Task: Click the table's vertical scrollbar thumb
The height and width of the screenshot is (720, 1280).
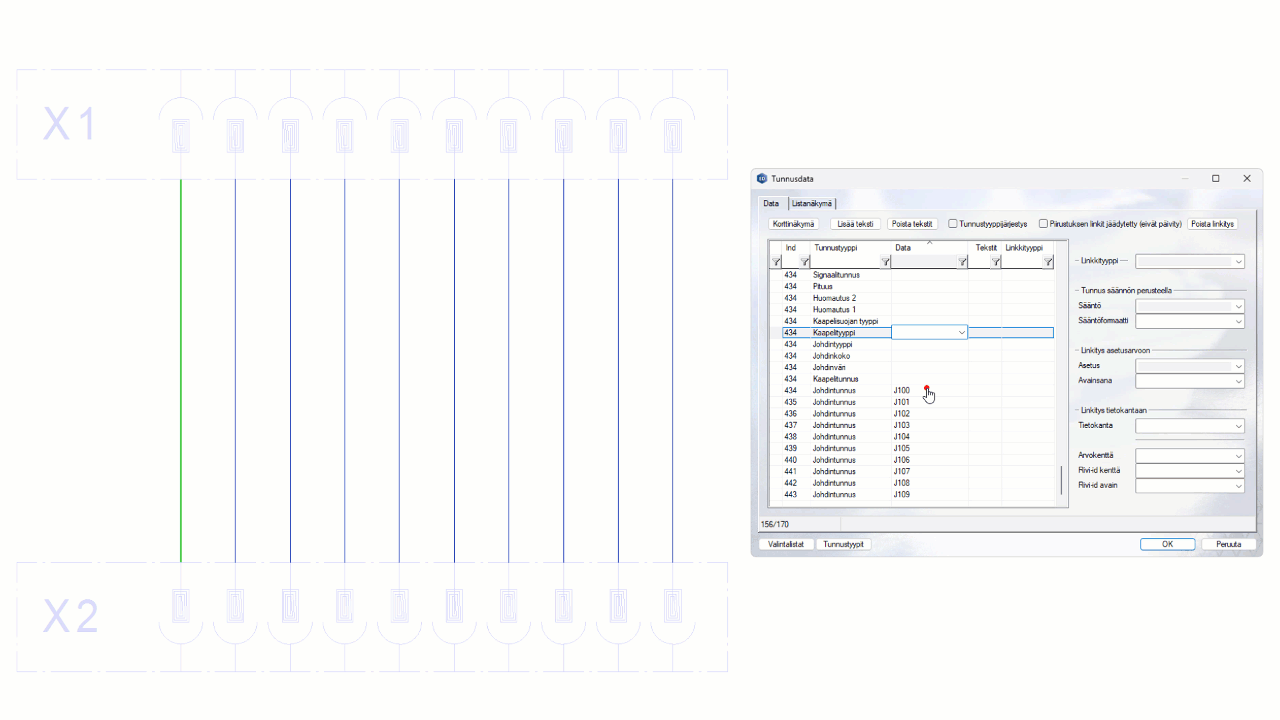Action: click(x=1061, y=481)
